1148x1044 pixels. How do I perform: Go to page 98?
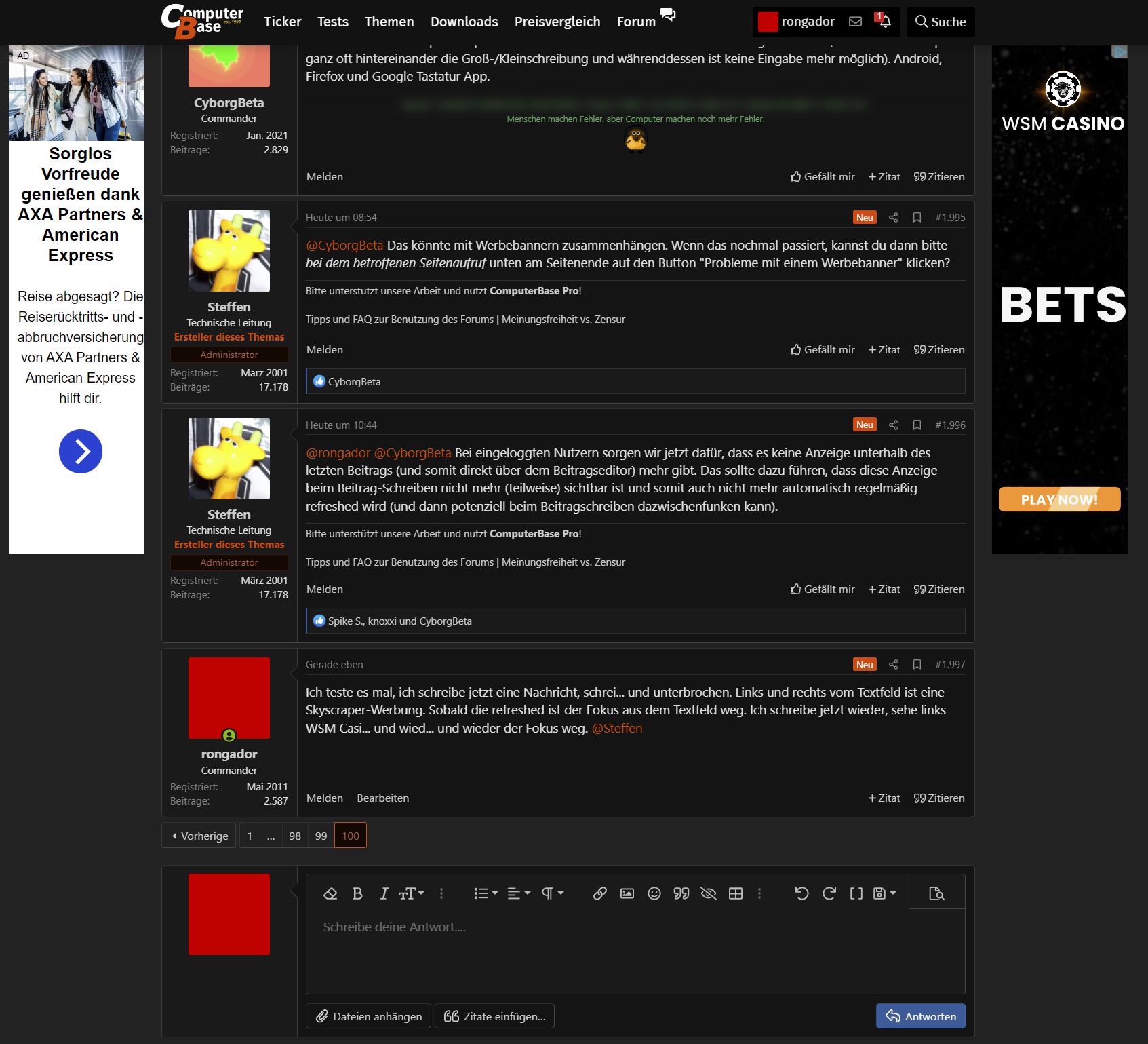295,836
